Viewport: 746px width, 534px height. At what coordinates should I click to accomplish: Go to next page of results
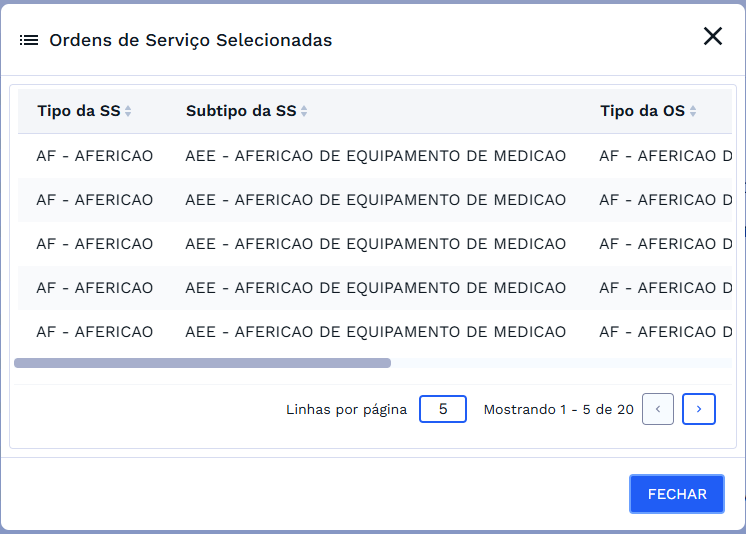(x=699, y=409)
